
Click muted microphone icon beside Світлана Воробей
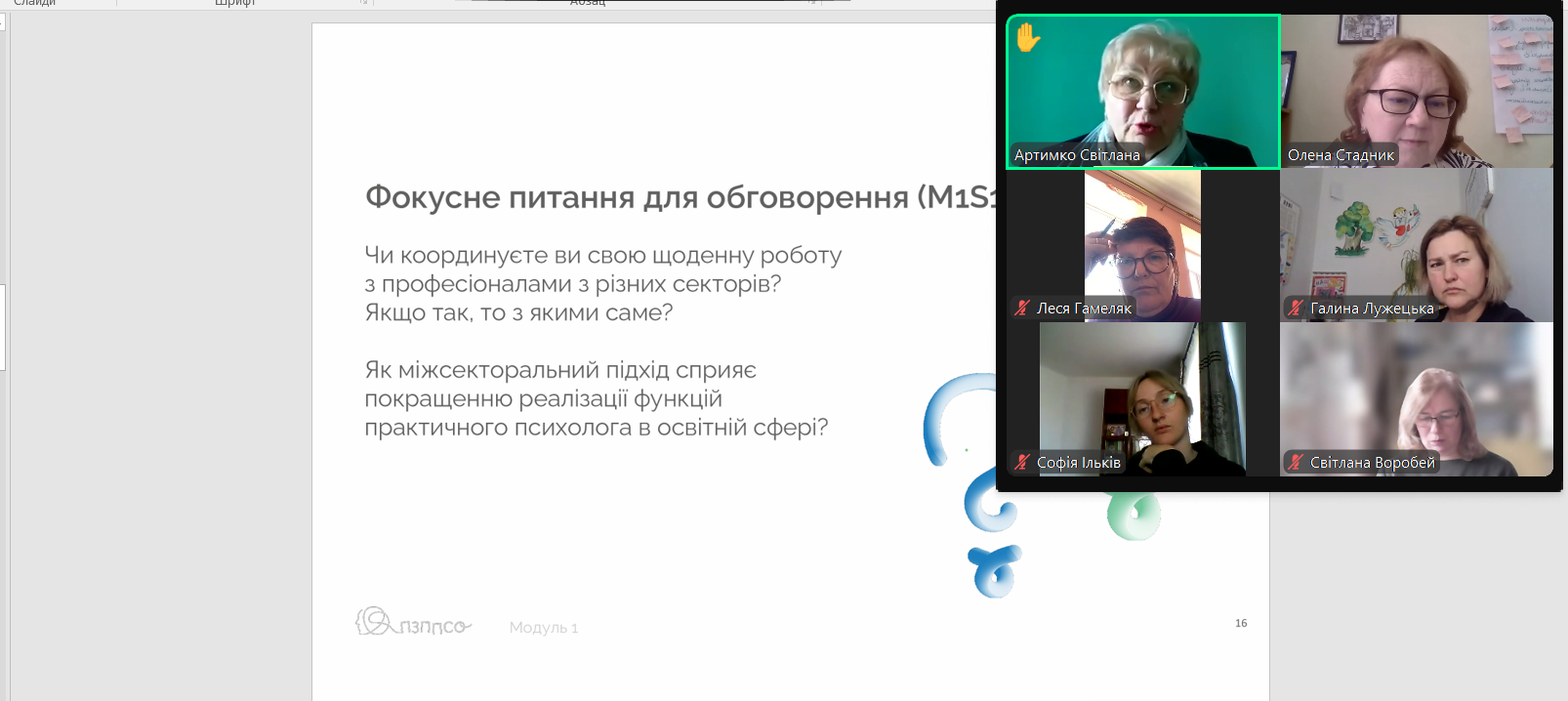tap(1296, 463)
